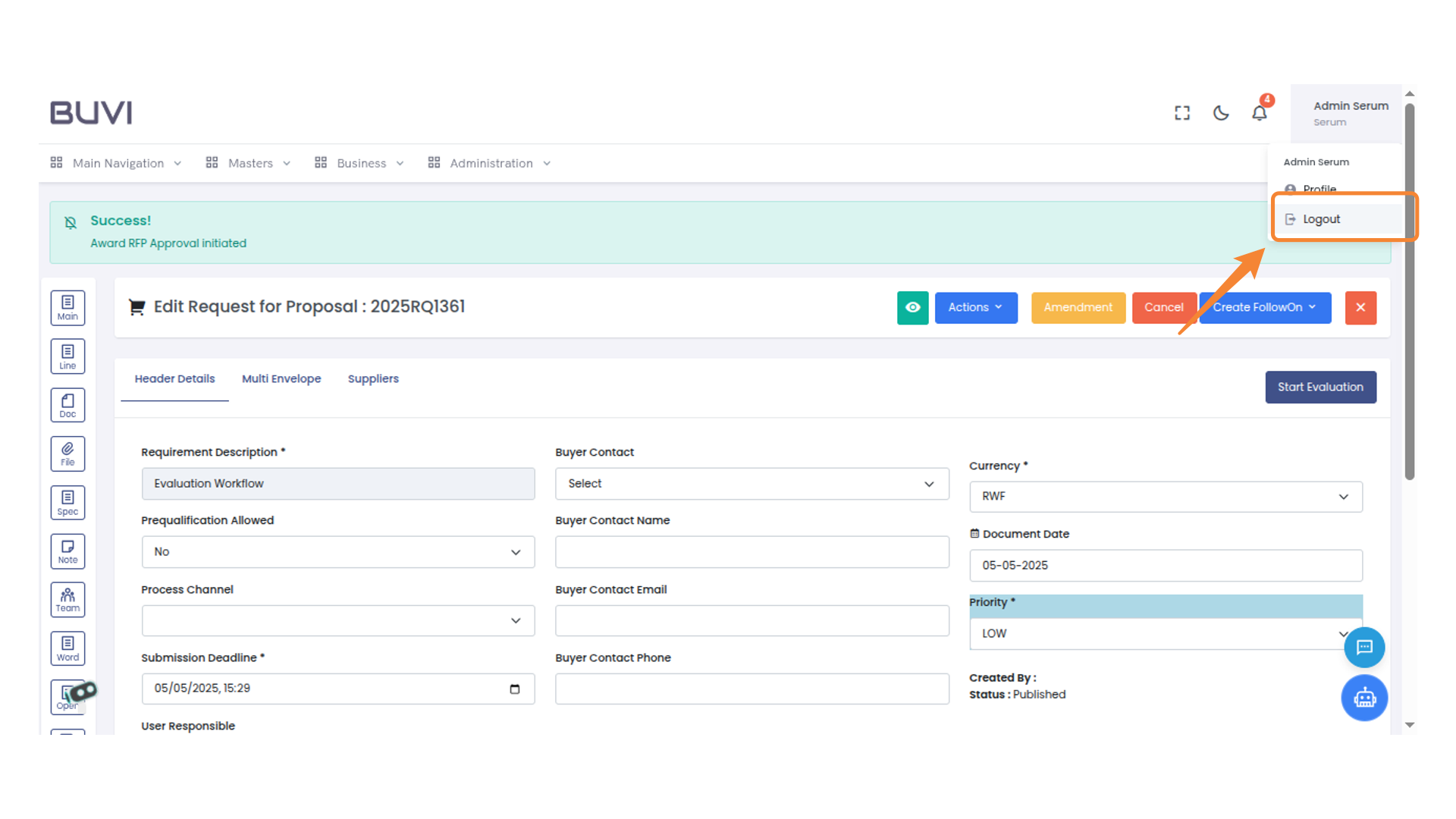Viewport: 1456px width, 819px height.
Task: Click the Start Evaluation button
Action: pos(1319,387)
